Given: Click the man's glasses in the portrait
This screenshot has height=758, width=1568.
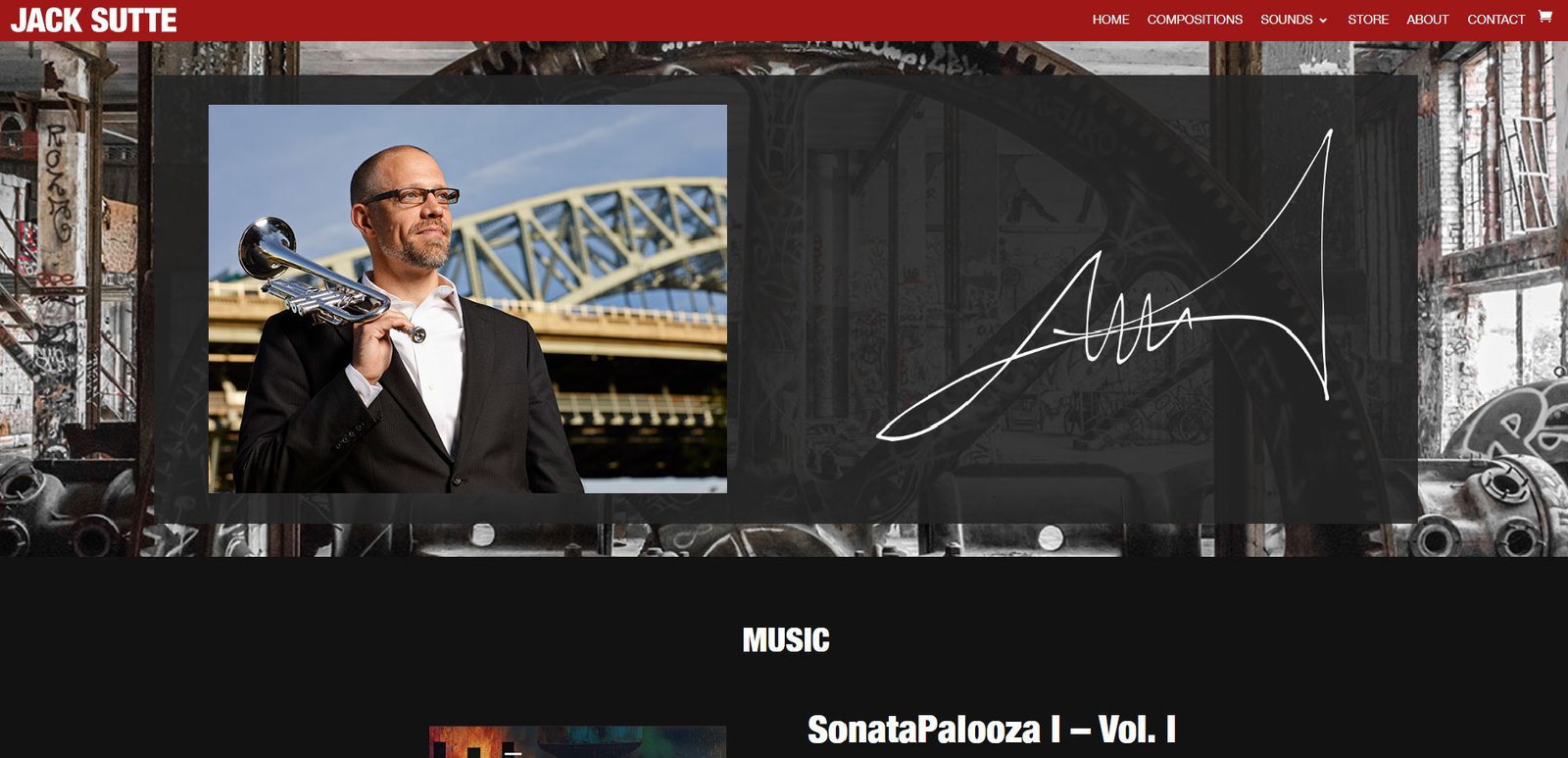Looking at the screenshot, I should coord(412,196).
